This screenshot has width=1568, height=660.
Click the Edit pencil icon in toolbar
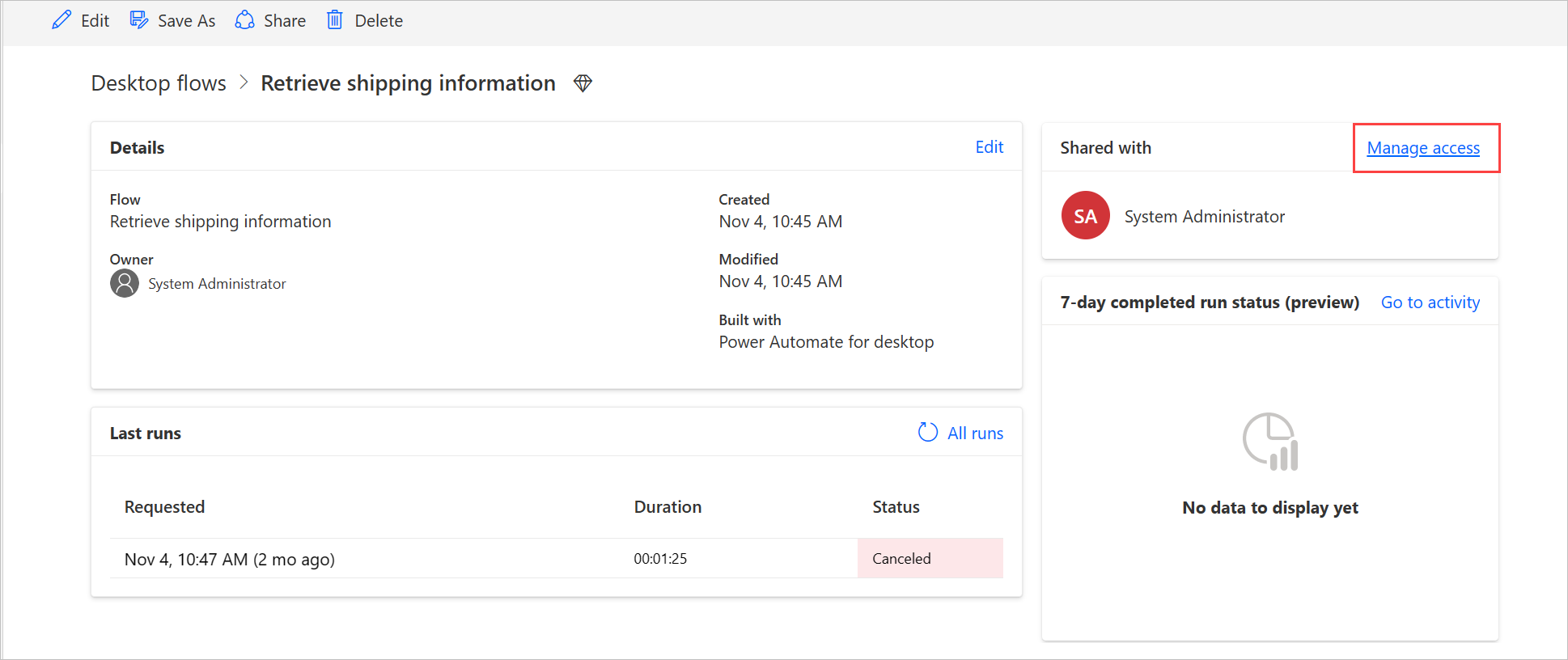point(61,20)
